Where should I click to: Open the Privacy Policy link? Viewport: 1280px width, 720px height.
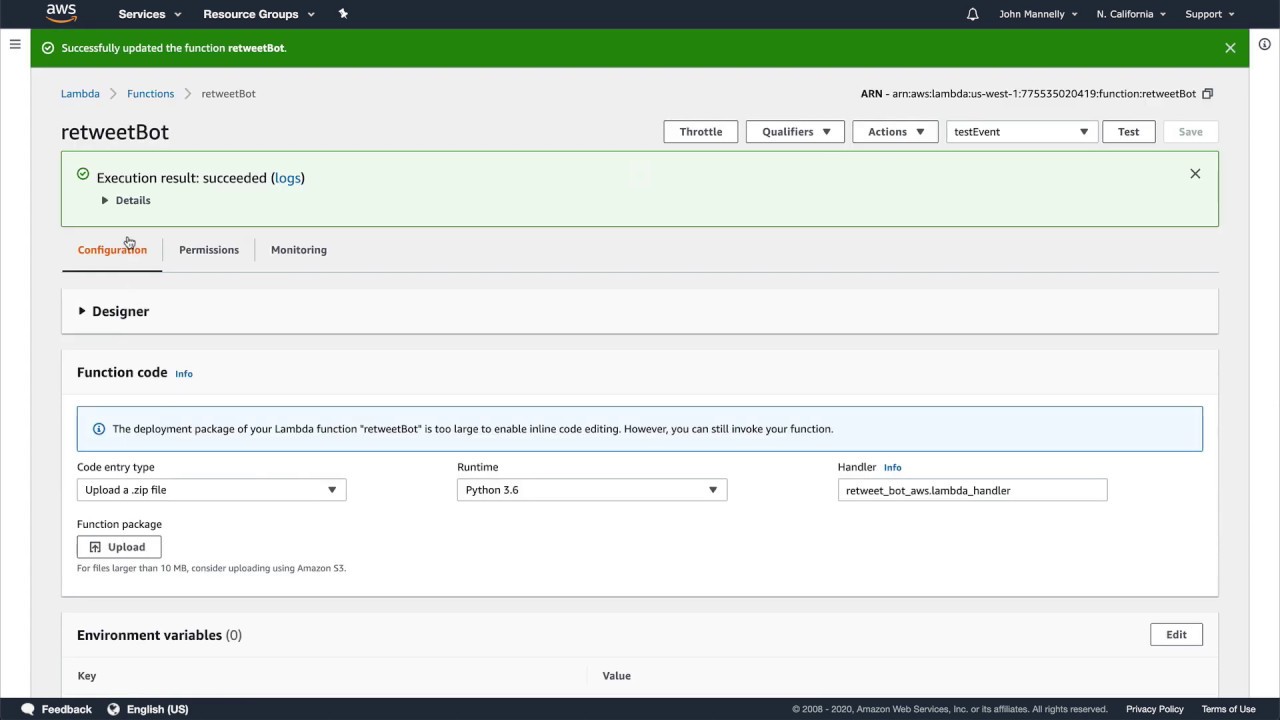1154,709
